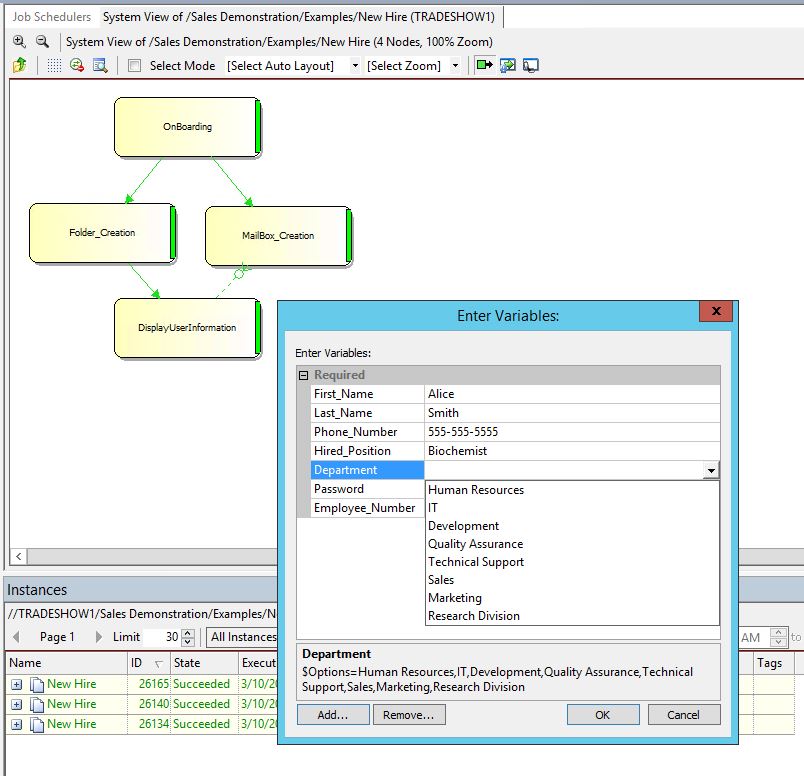
Task: Collapse the Required variables section
Action: pyautogui.click(x=304, y=375)
